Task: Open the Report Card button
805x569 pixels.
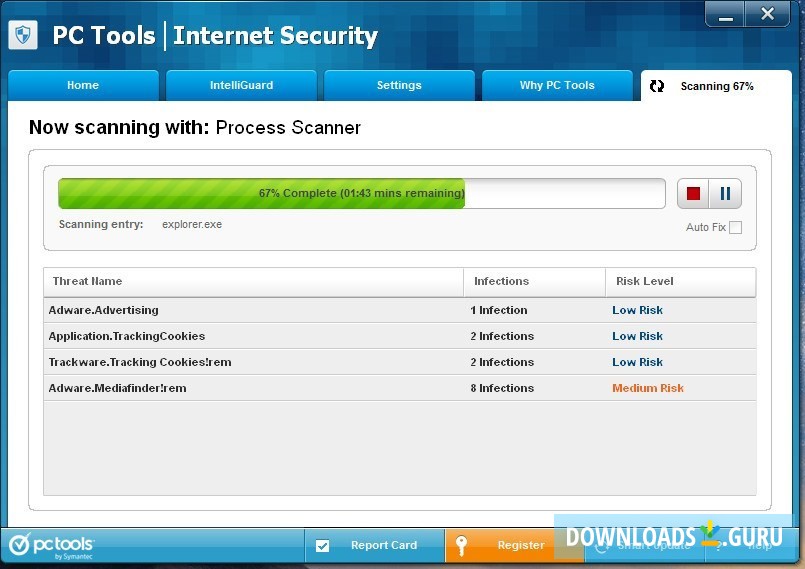Action: (x=374, y=545)
